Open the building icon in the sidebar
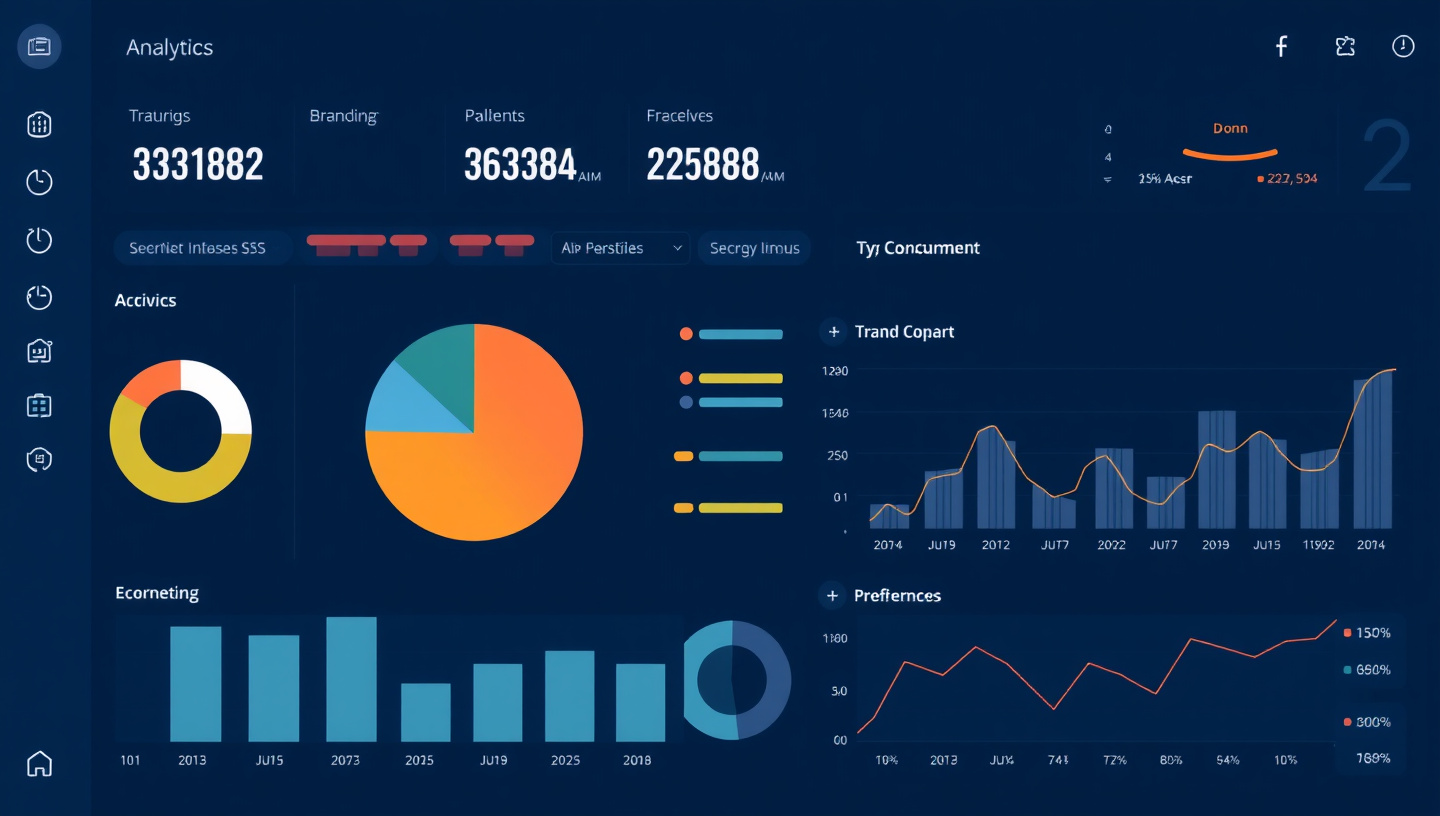Screen dimensions: 1440x816 39,124
